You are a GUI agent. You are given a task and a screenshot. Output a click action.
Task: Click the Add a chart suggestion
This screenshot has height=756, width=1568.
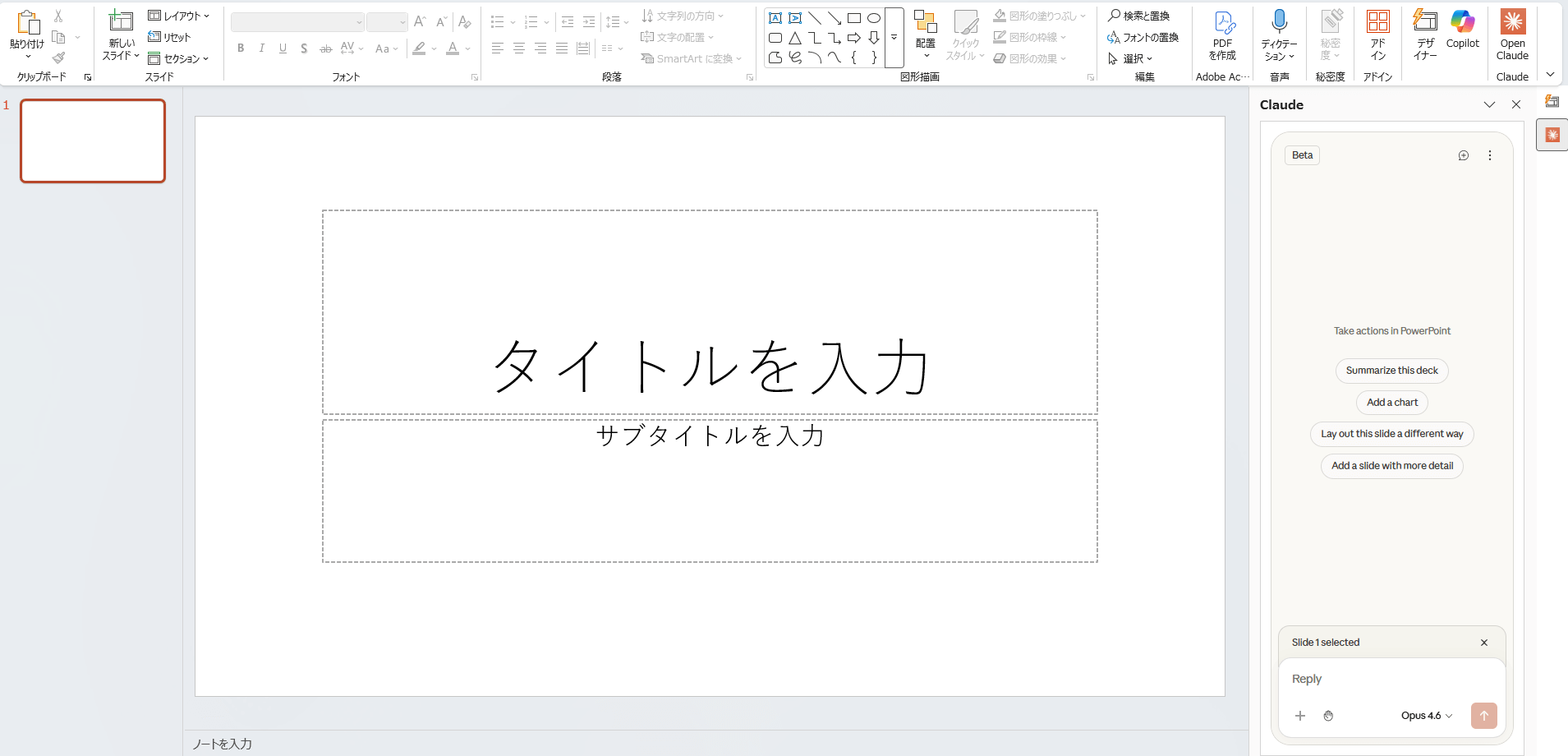click(1391, 403)
